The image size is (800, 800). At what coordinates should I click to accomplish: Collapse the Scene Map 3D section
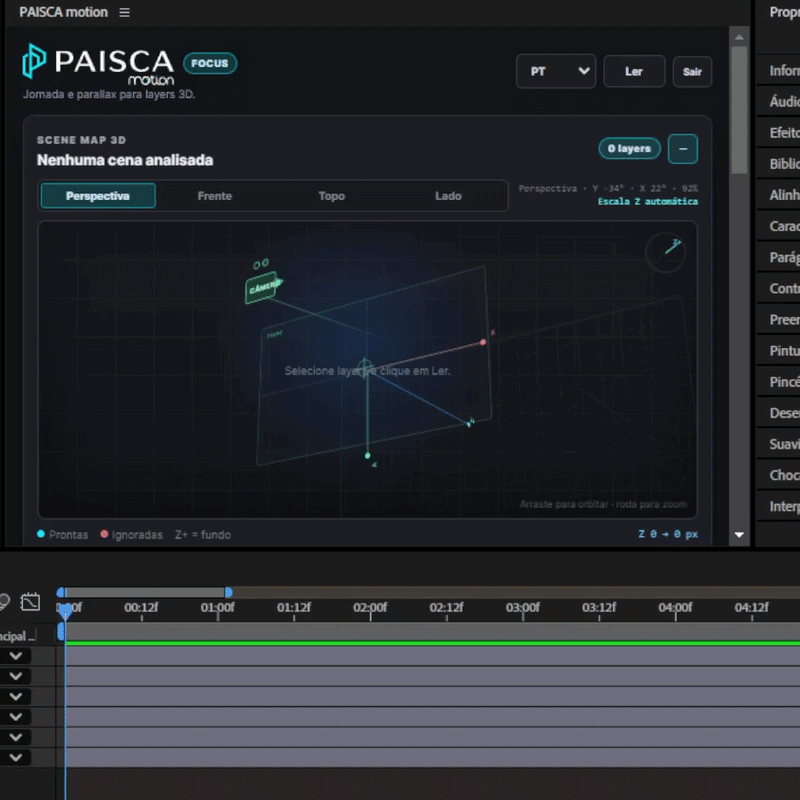click(x=683, y=149)
